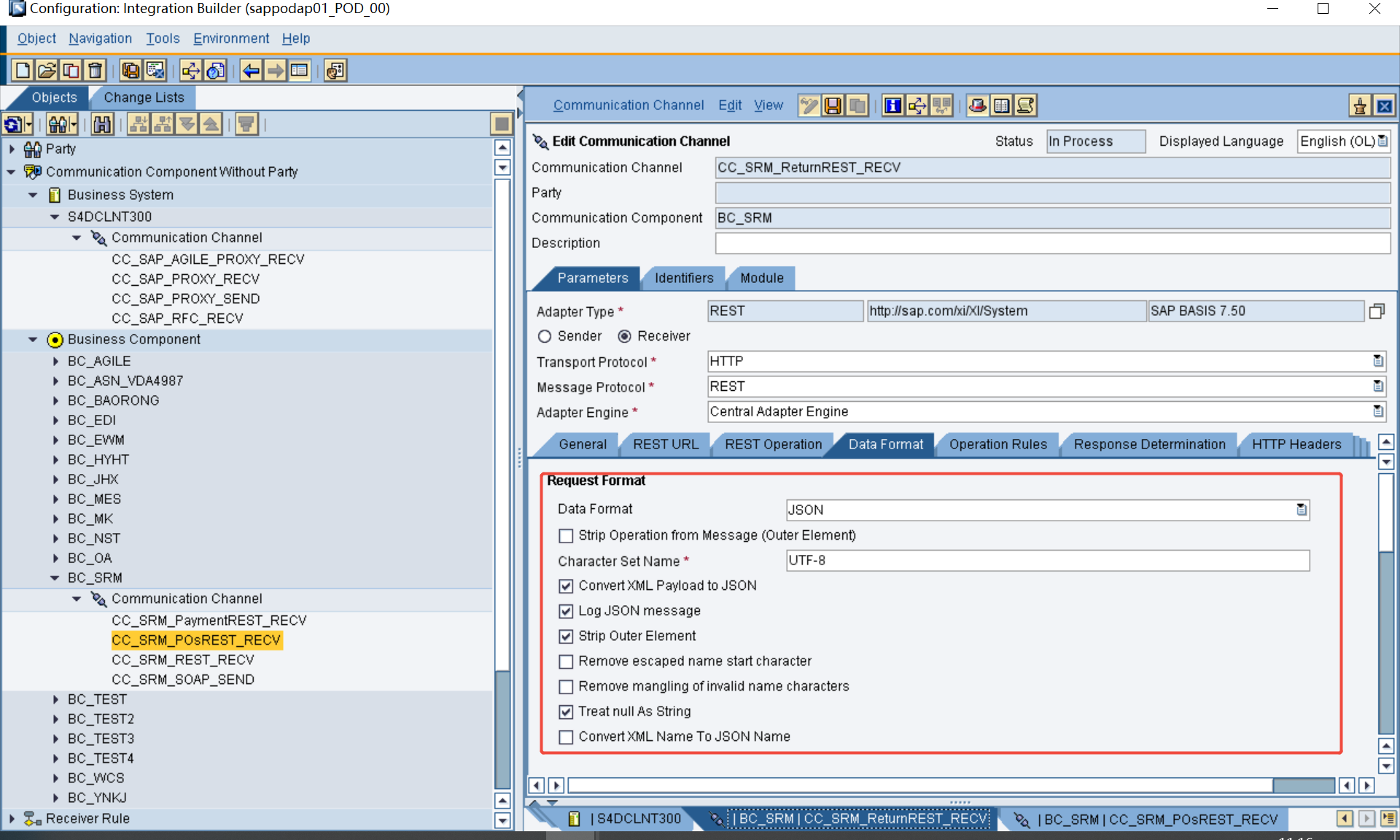Expand the Party tree node
The width and height of the screenshot is (1400, 840).
click(x=12, y=149)
